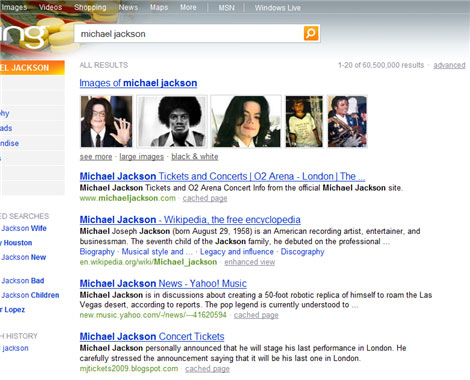Viewport: 470px width, 380px height.
Task: Select Lopez related search
Action: [x=13, y=310]
